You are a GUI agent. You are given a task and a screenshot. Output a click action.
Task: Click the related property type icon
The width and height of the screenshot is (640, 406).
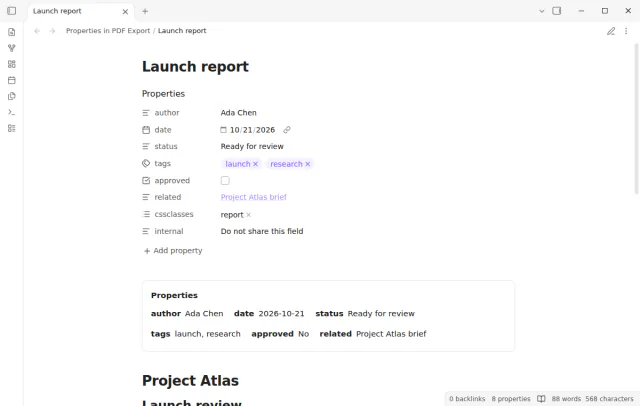[x=146, y=197]
